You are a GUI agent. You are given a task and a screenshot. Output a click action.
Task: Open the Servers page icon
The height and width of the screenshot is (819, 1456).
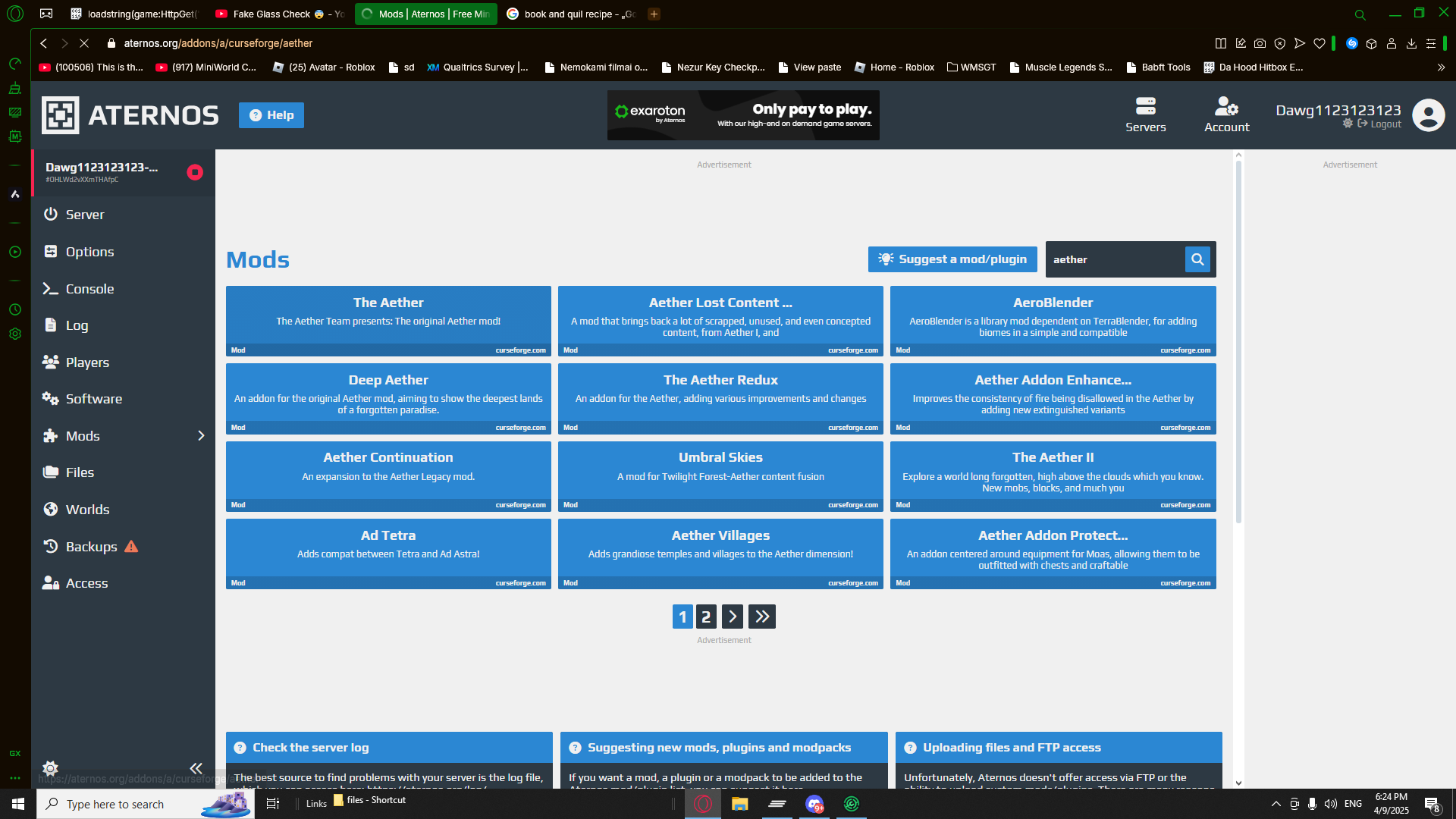[1145, 115]
